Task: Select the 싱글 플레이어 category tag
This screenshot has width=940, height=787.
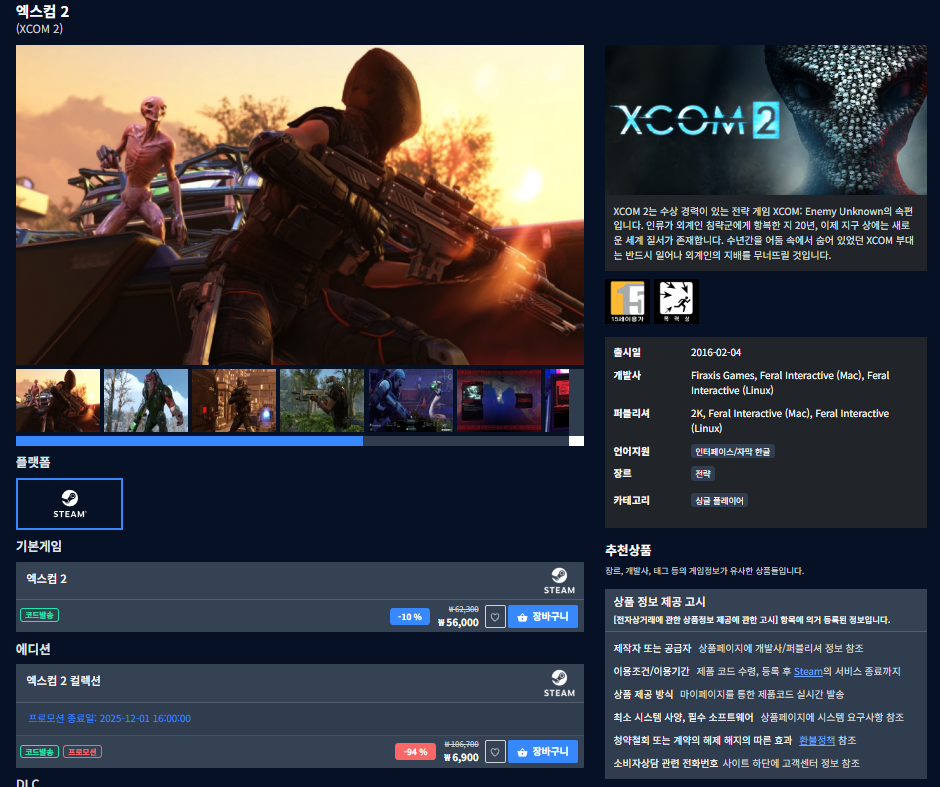Action: tap(719, 500)
